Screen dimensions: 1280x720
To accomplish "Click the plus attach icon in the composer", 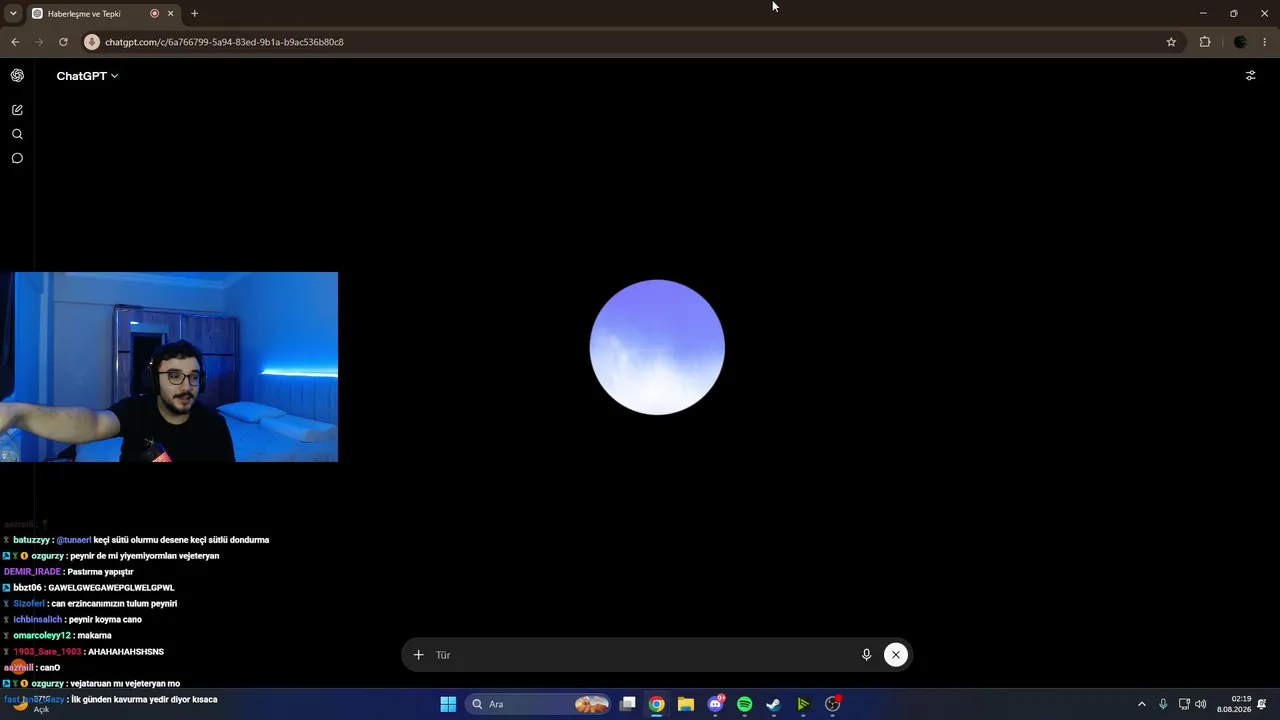I will [x=418, y=655].
